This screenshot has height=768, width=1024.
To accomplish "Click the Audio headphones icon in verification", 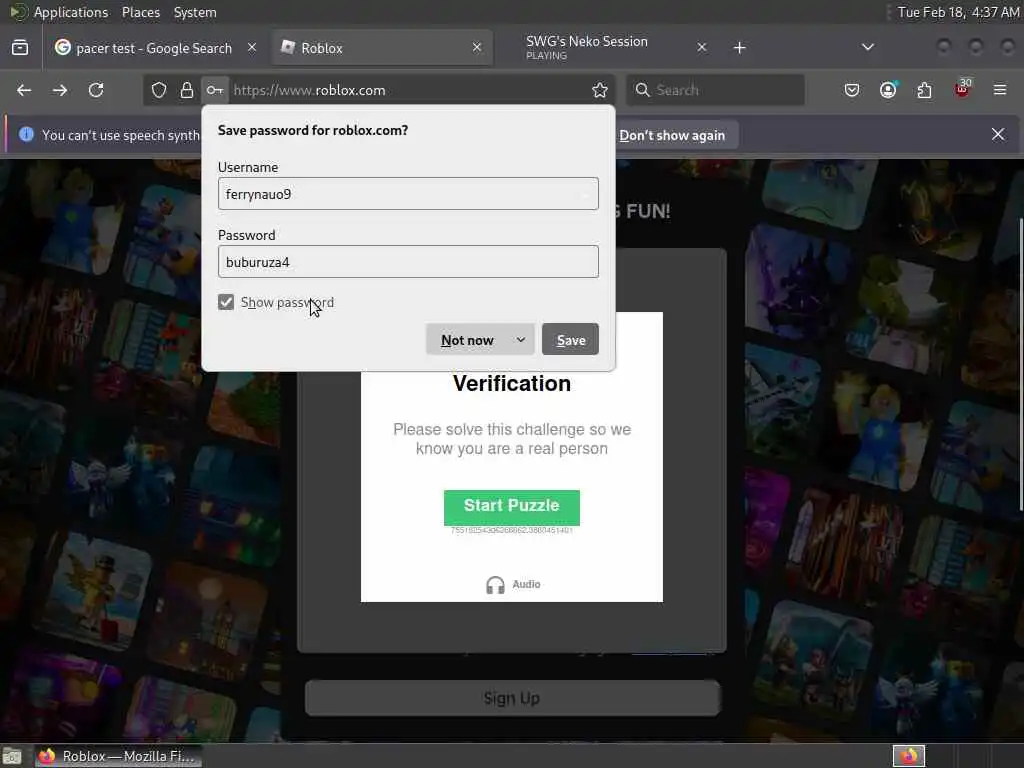I will [x=495, y=584].
